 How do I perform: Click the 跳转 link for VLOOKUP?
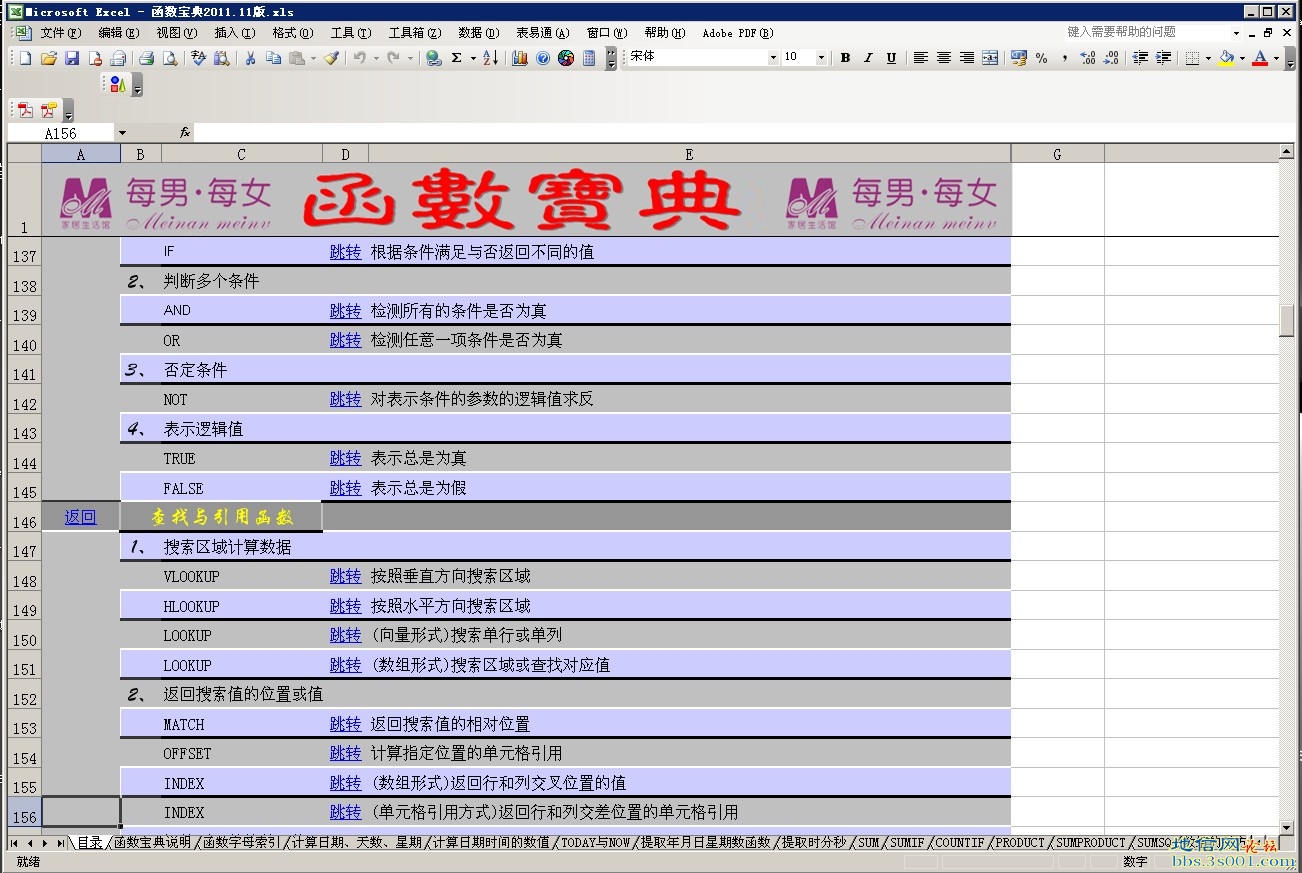click(x=345, y=576)
